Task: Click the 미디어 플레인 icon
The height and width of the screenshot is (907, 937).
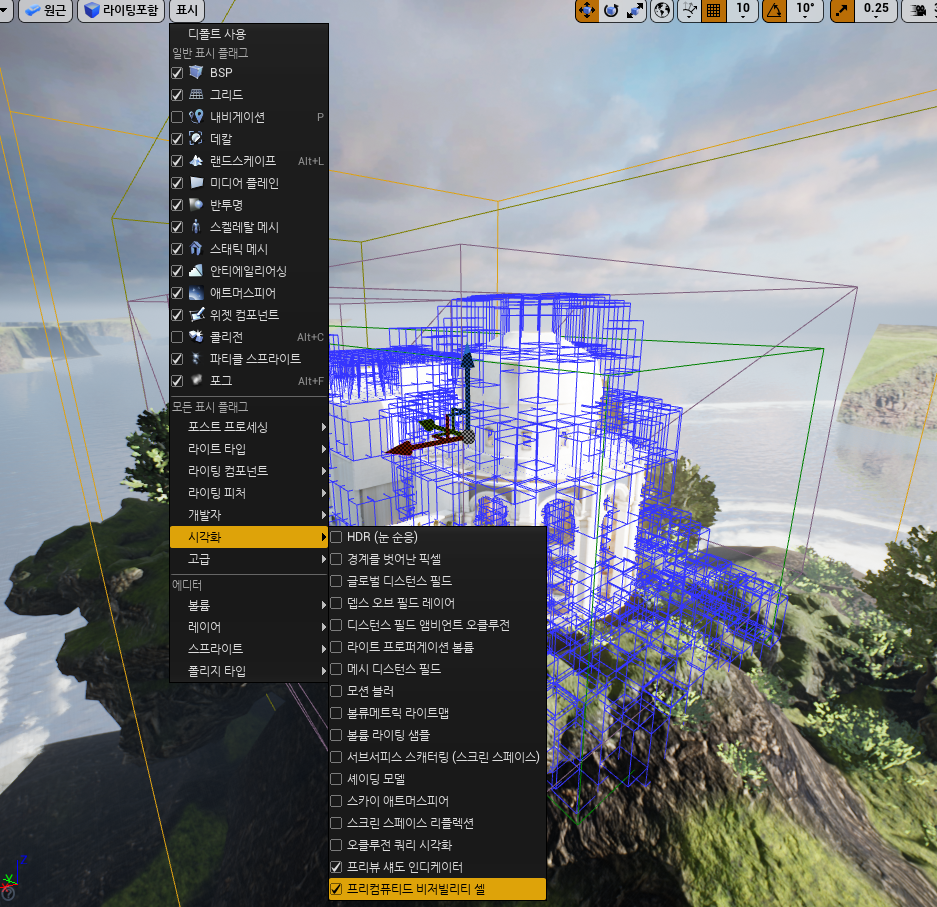Action: 196,183
